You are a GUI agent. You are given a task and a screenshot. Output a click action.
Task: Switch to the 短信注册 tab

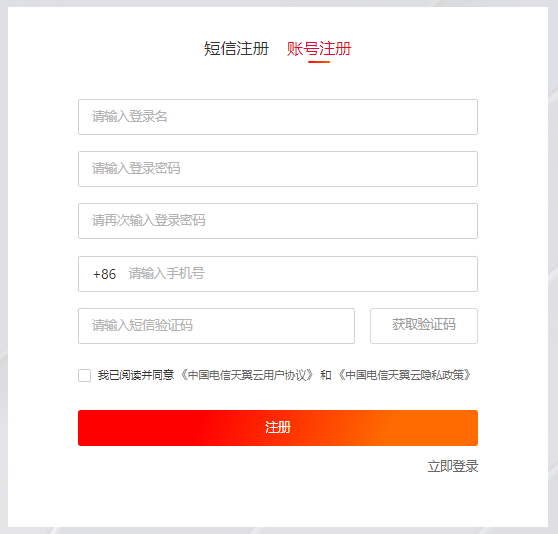[x=236, y=49]
